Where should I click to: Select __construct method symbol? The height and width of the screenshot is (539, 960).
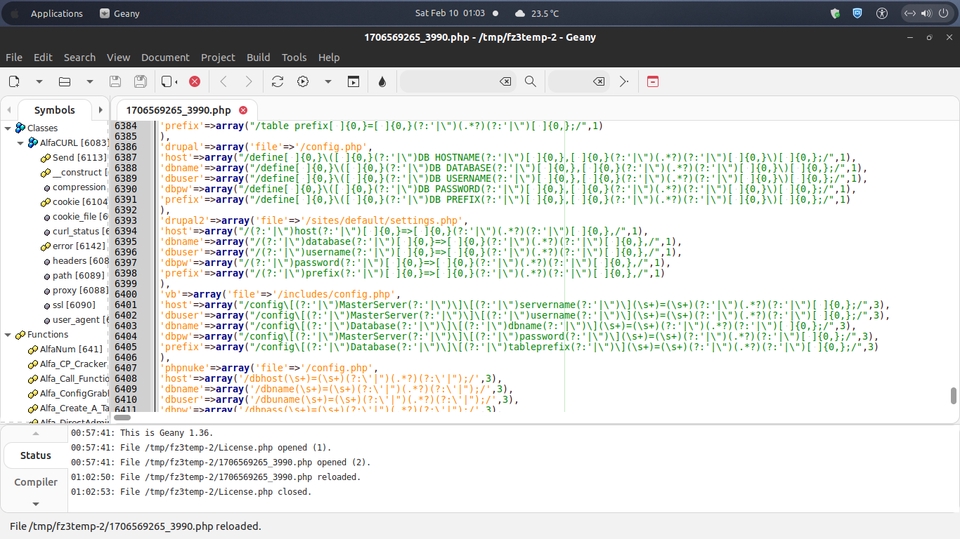80,172
